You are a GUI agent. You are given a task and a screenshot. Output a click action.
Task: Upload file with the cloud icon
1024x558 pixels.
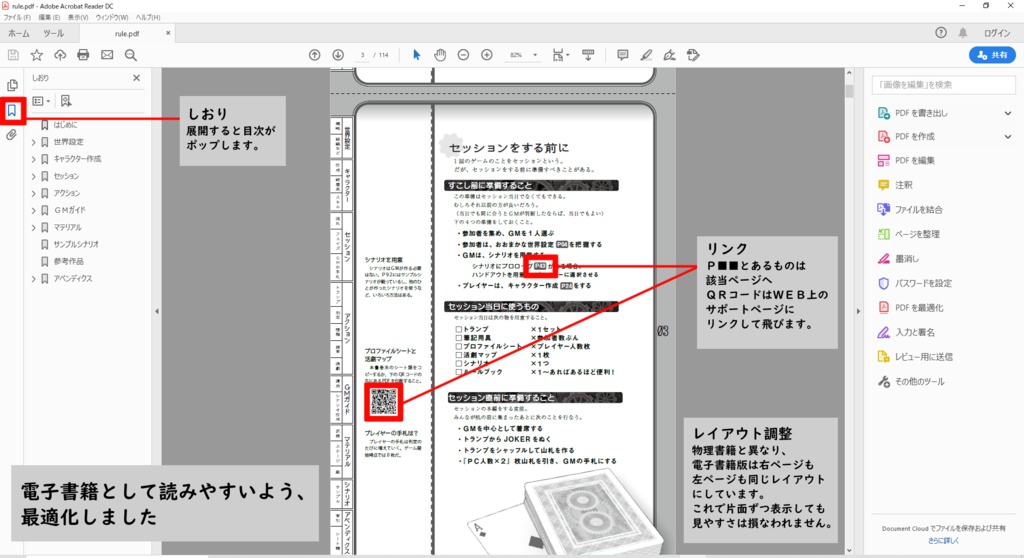tap(60, 56)
